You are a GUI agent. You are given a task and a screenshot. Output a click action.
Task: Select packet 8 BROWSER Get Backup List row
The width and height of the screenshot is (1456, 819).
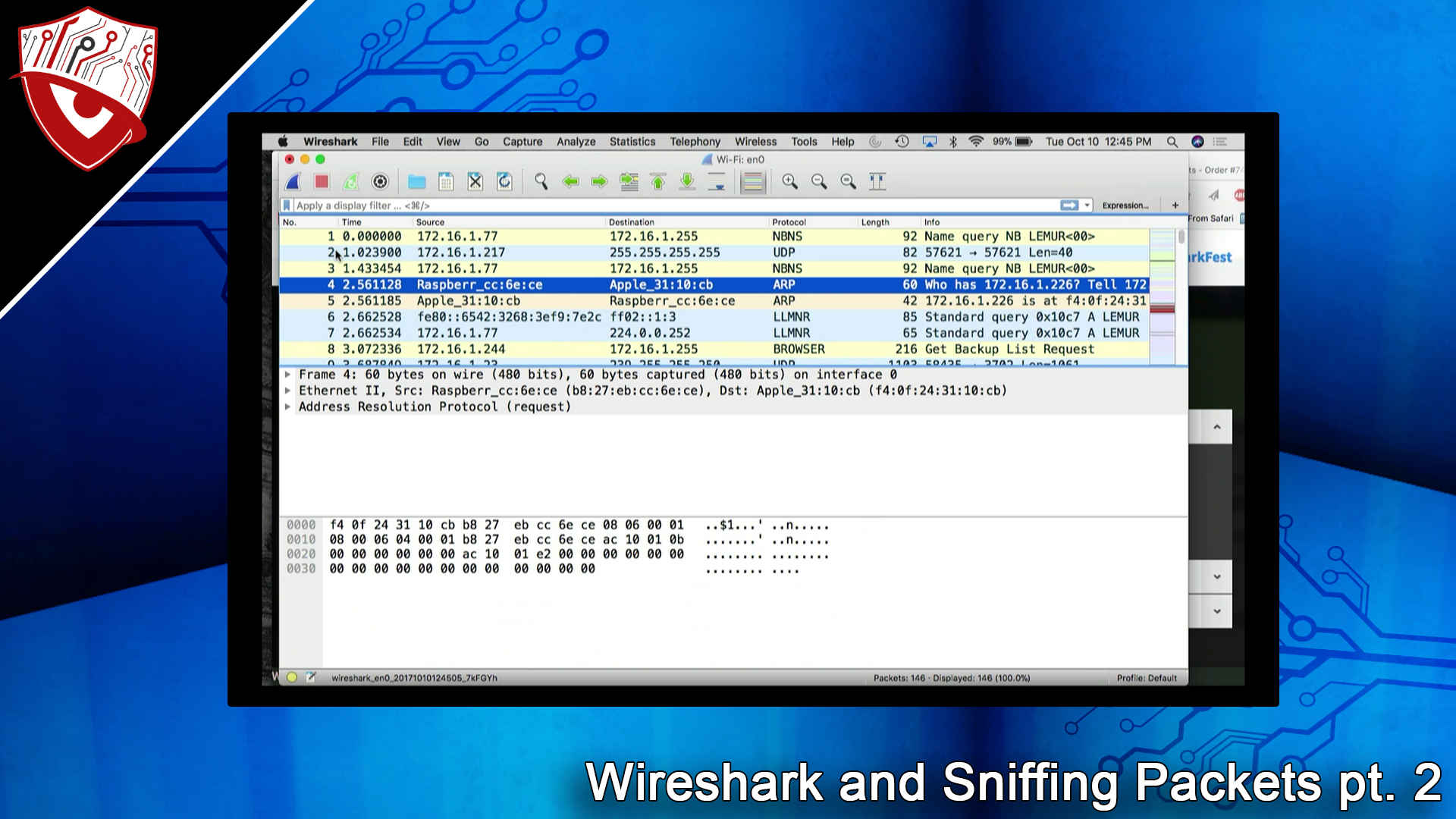tap(714, 349)
